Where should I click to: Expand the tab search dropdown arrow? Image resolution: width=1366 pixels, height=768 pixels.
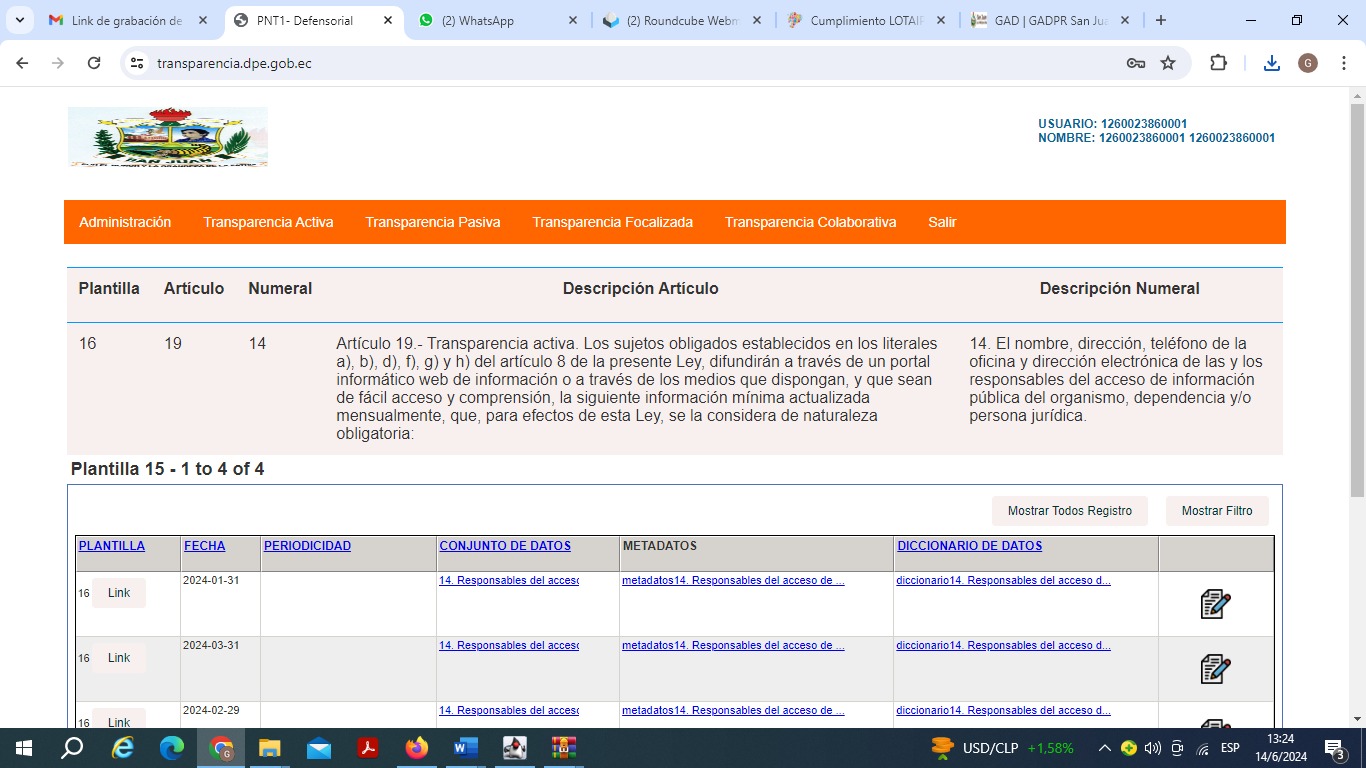point(19,20)
